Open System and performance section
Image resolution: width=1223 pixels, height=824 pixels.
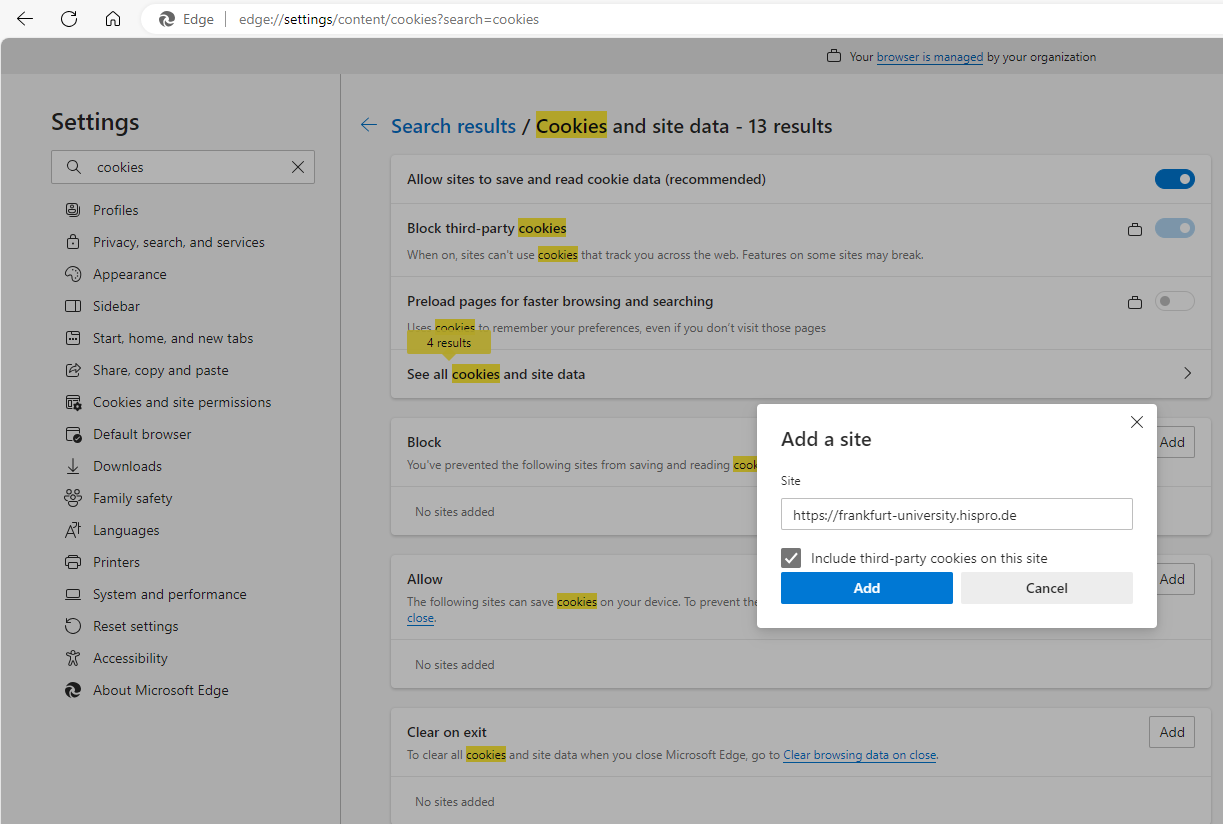coord(169,594)
